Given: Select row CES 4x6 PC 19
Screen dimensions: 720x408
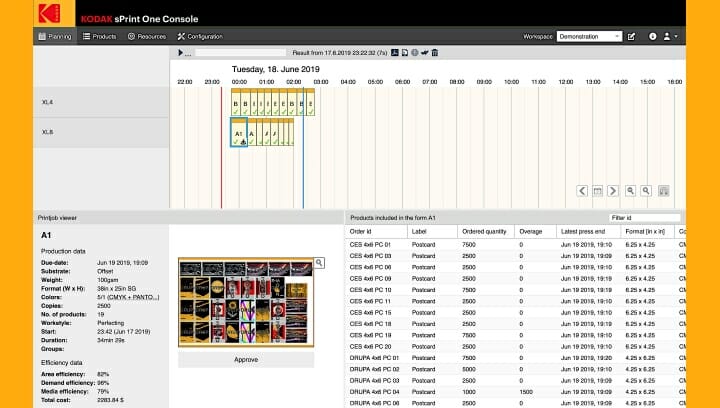Looking at the screenshot, I should [515, 335].
